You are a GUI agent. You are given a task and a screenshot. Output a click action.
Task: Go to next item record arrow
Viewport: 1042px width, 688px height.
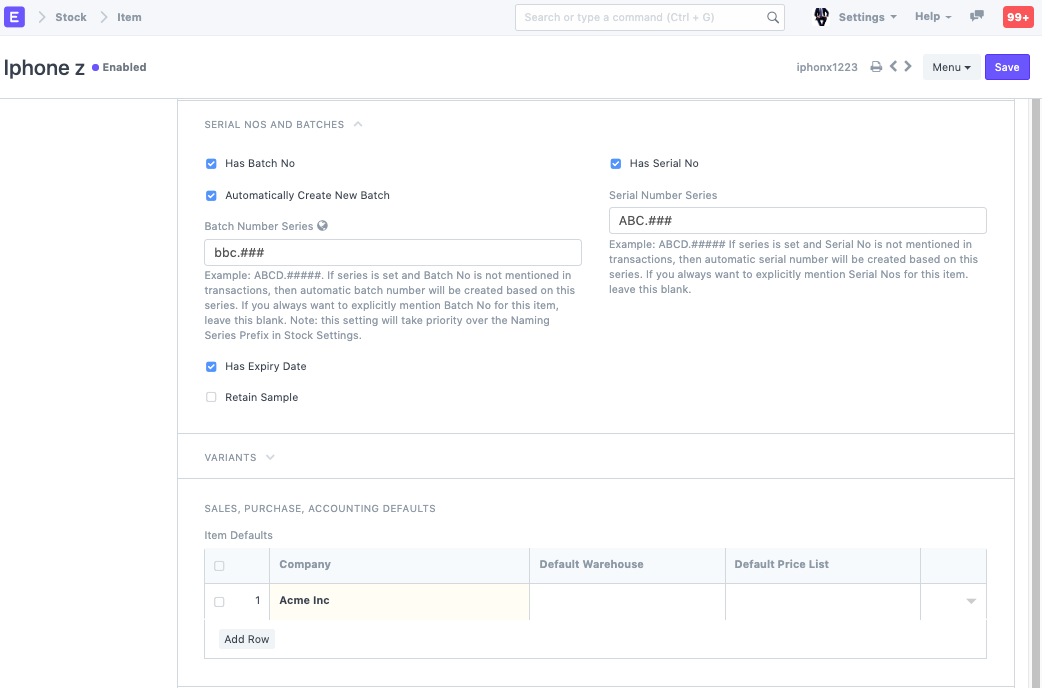[x=908, y=67]
